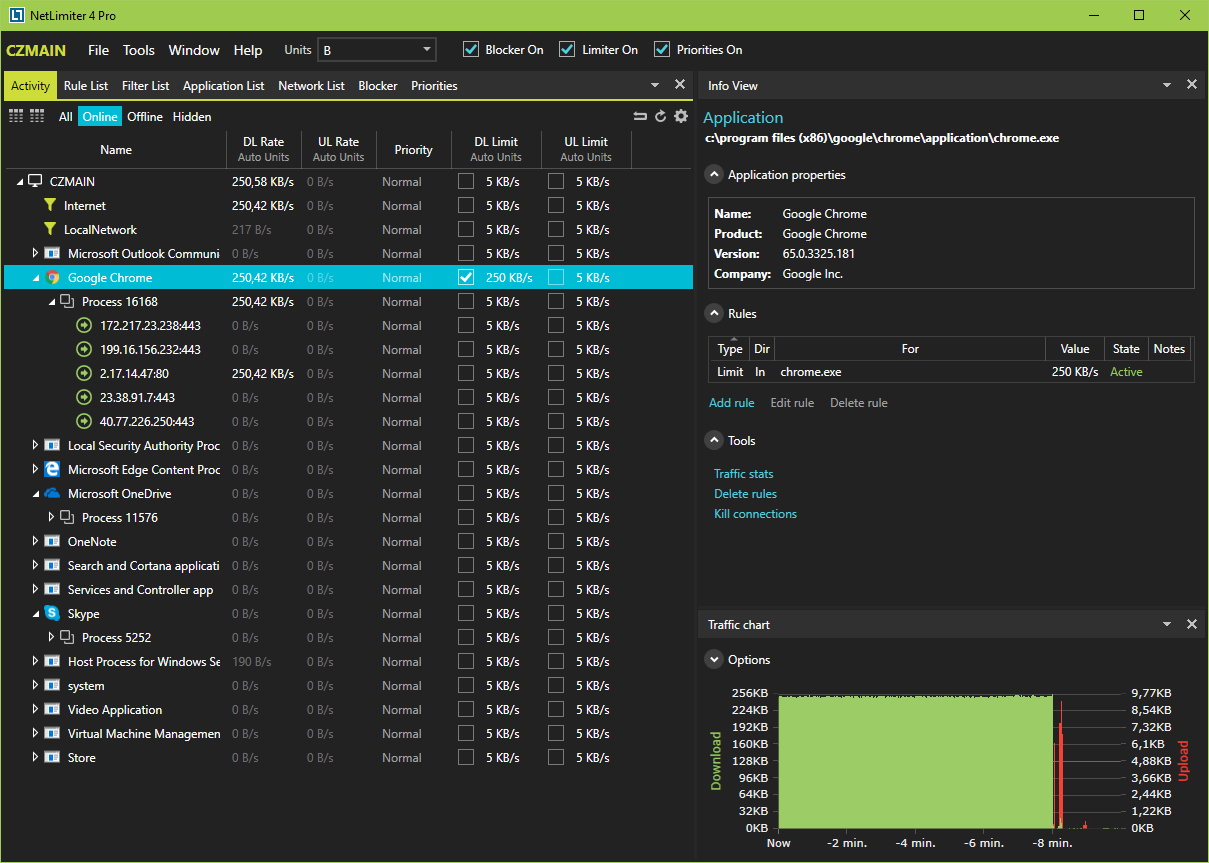Collapse the Application properties section

[714, 175]
